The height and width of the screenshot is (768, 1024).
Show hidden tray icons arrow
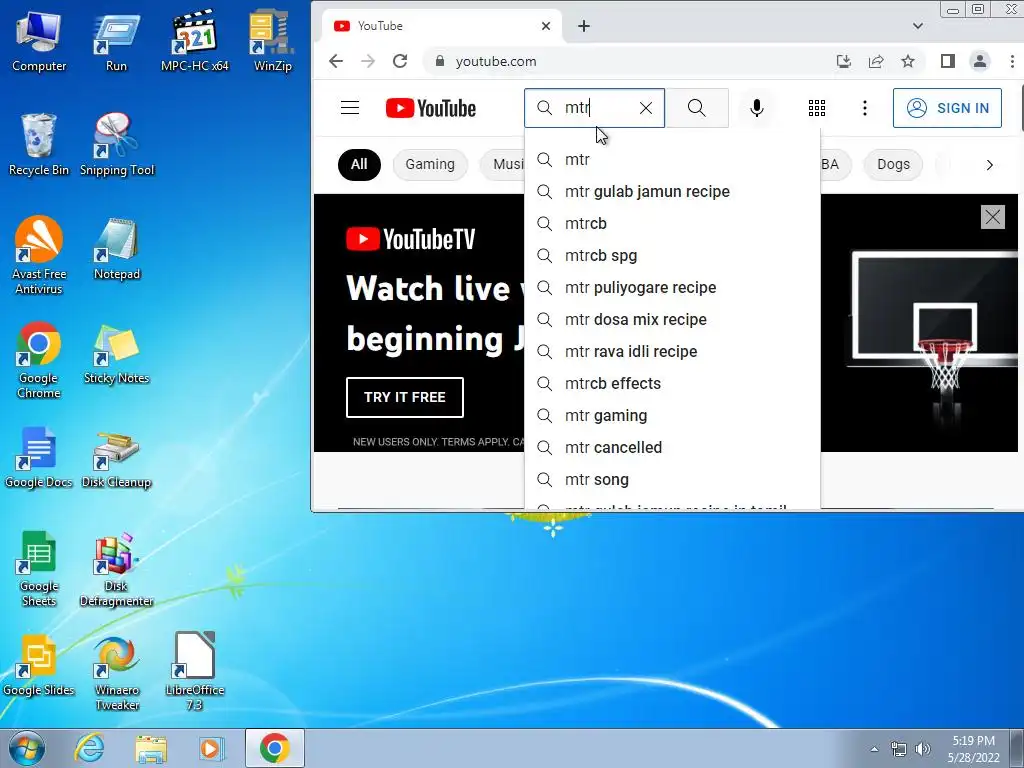click(x=874, y=749)
